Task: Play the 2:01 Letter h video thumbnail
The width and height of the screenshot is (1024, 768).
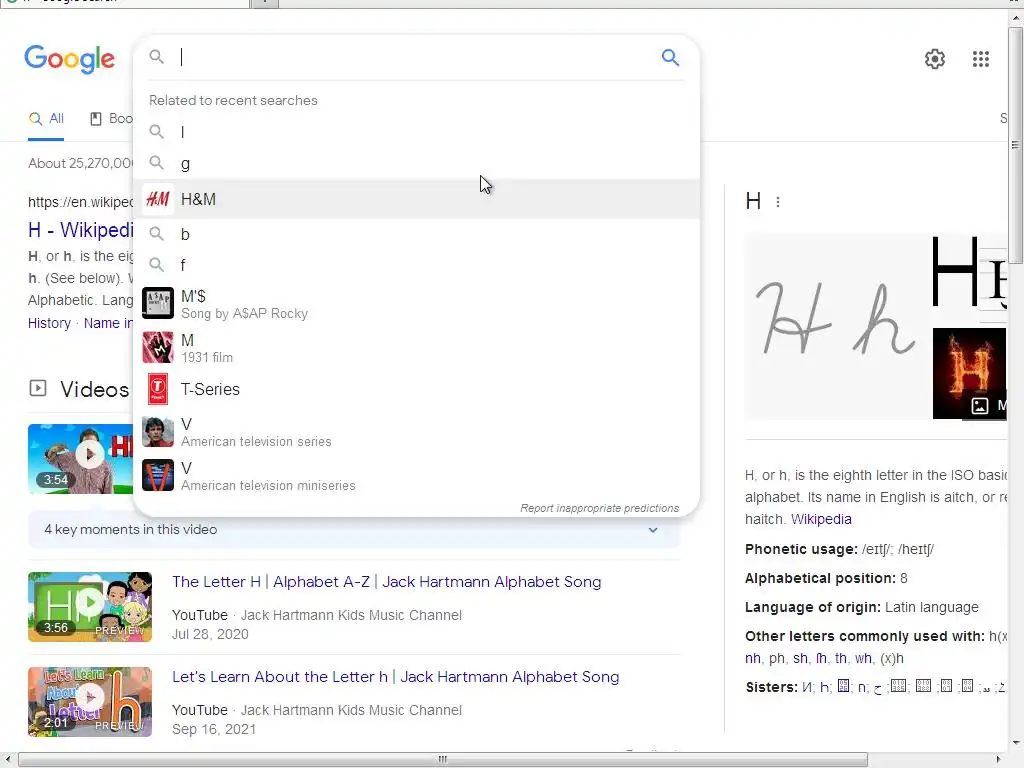Action: 90,702
